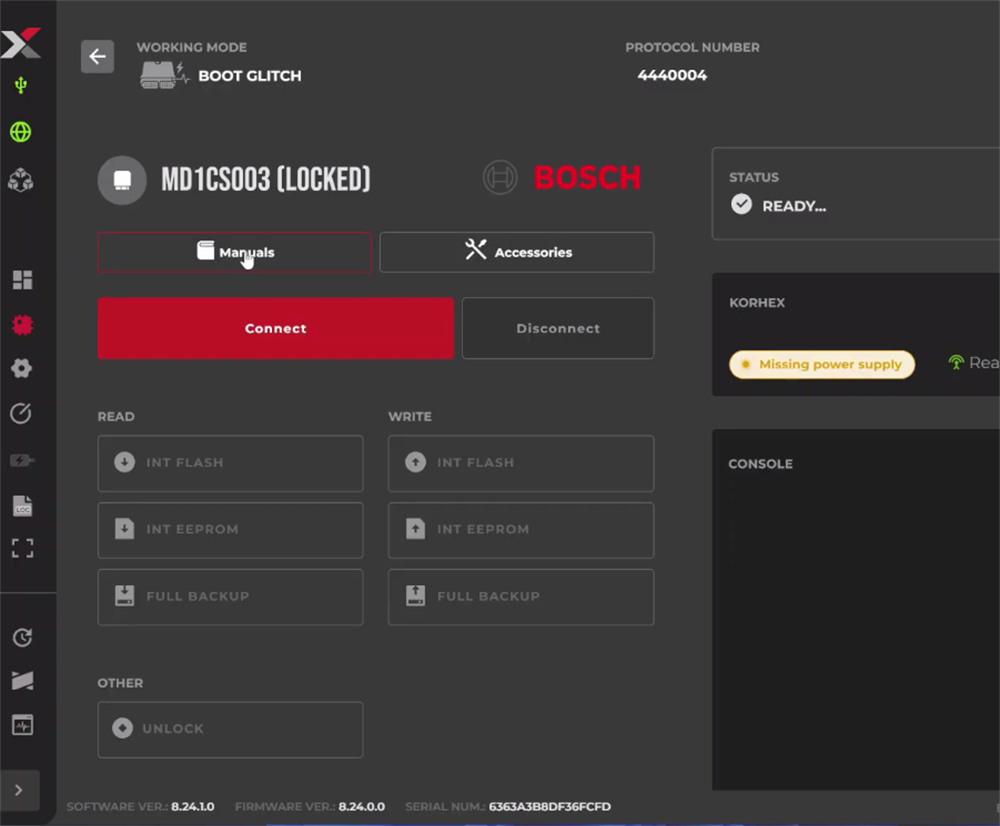Click the boot glitch ECU mode icon
This screenshot has height=826, width=1000.
[164, 75]
